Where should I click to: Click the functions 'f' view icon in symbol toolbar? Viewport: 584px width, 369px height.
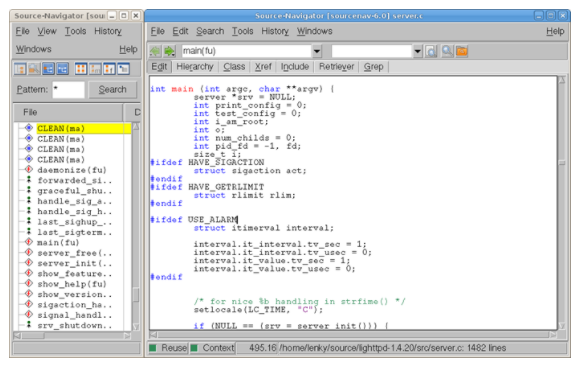click(110, 69)
